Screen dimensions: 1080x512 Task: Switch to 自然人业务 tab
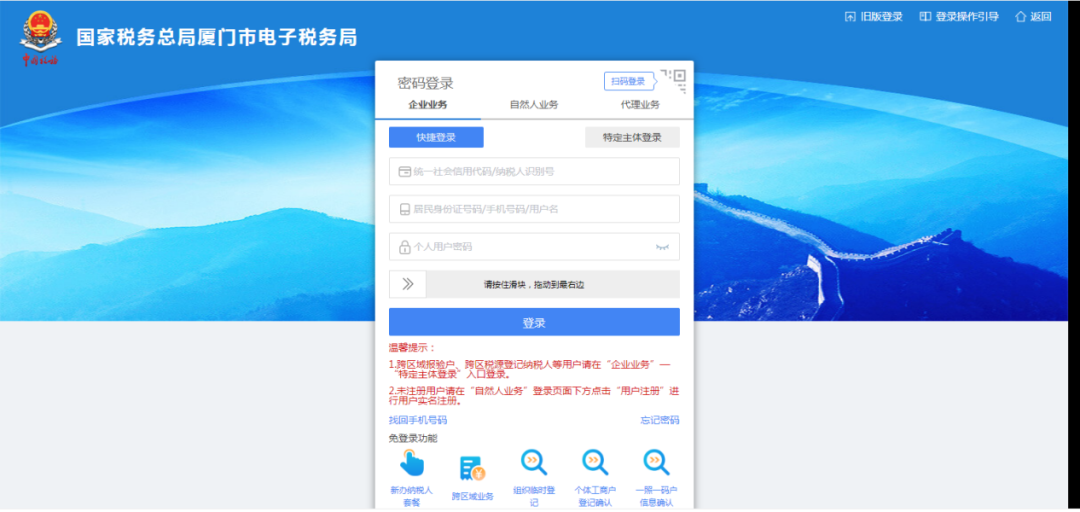click(x=534, y=105)
